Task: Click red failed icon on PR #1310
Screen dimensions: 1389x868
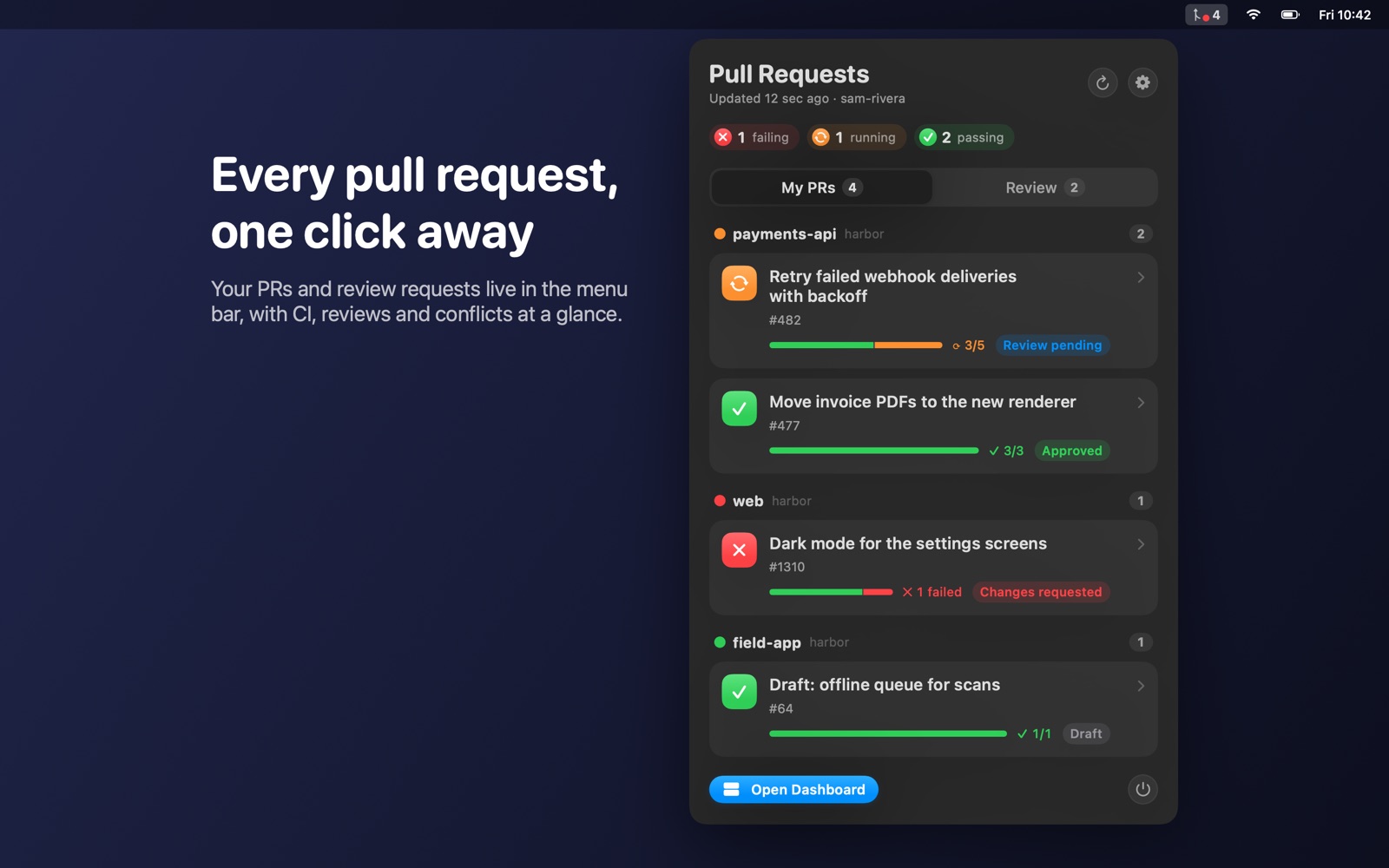Action: 739,550
